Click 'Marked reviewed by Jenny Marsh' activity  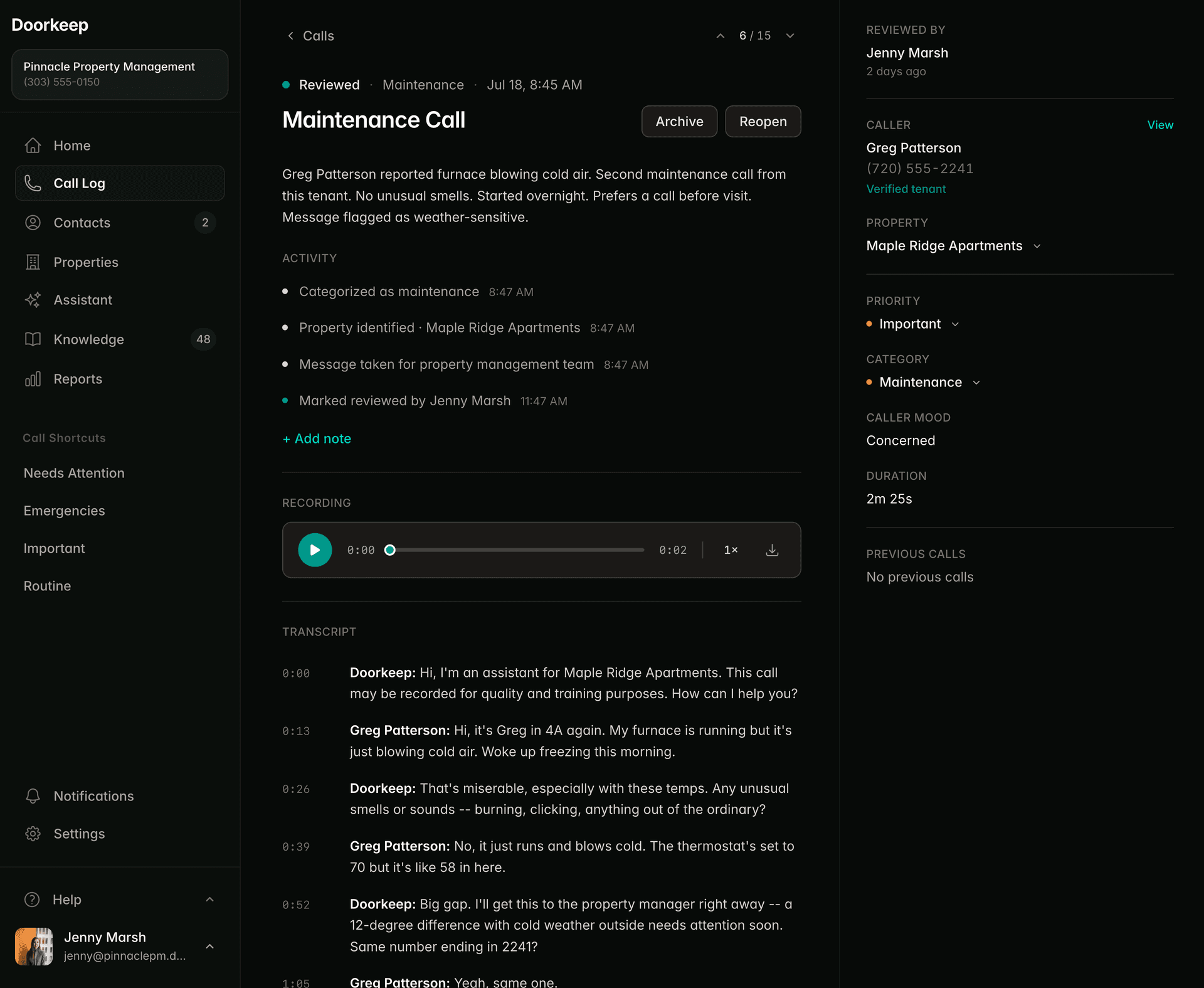point(404,401)
